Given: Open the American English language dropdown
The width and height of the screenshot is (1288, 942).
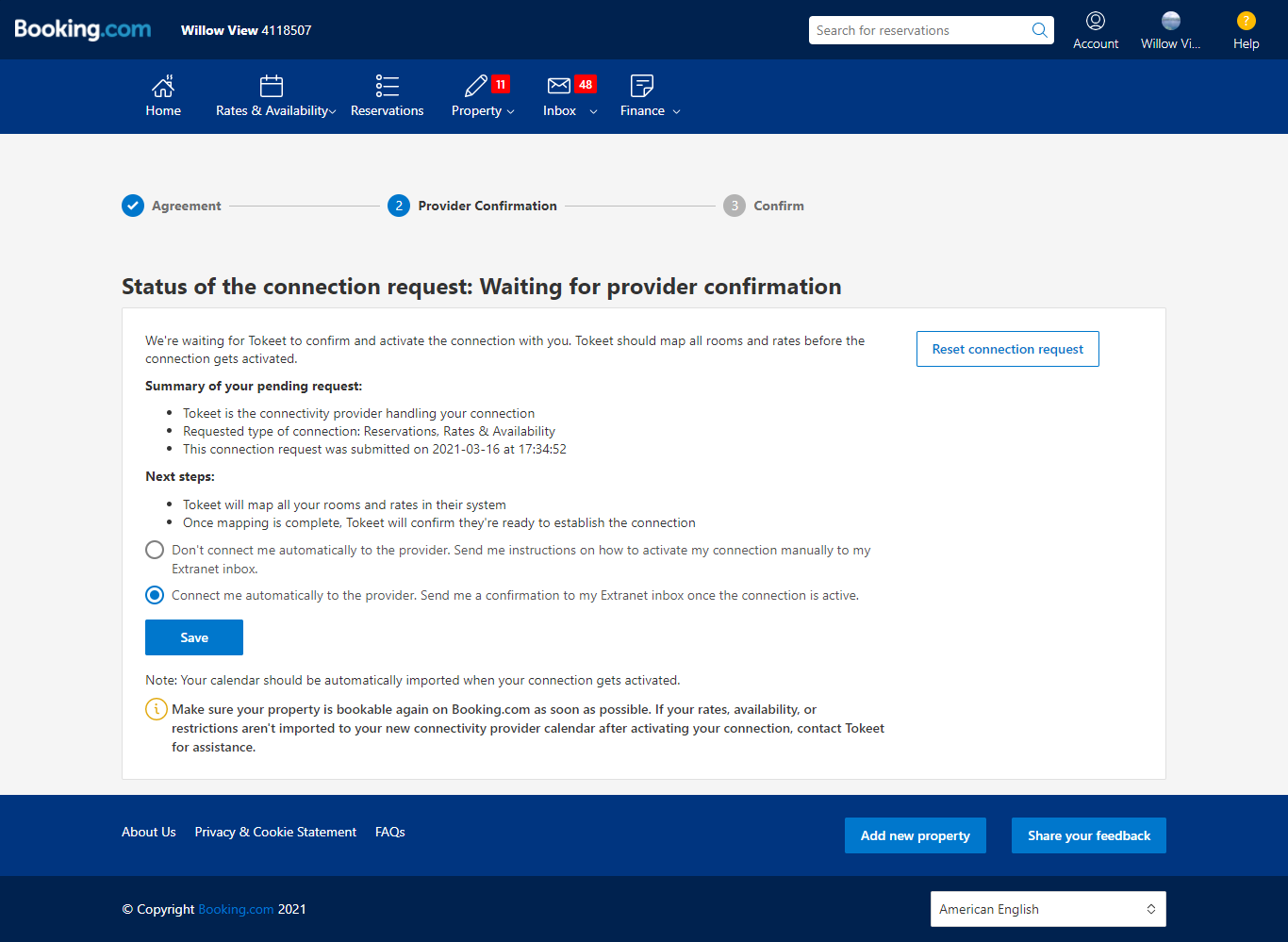Looking at the screenshot, I should click(x=1049, y=909).
